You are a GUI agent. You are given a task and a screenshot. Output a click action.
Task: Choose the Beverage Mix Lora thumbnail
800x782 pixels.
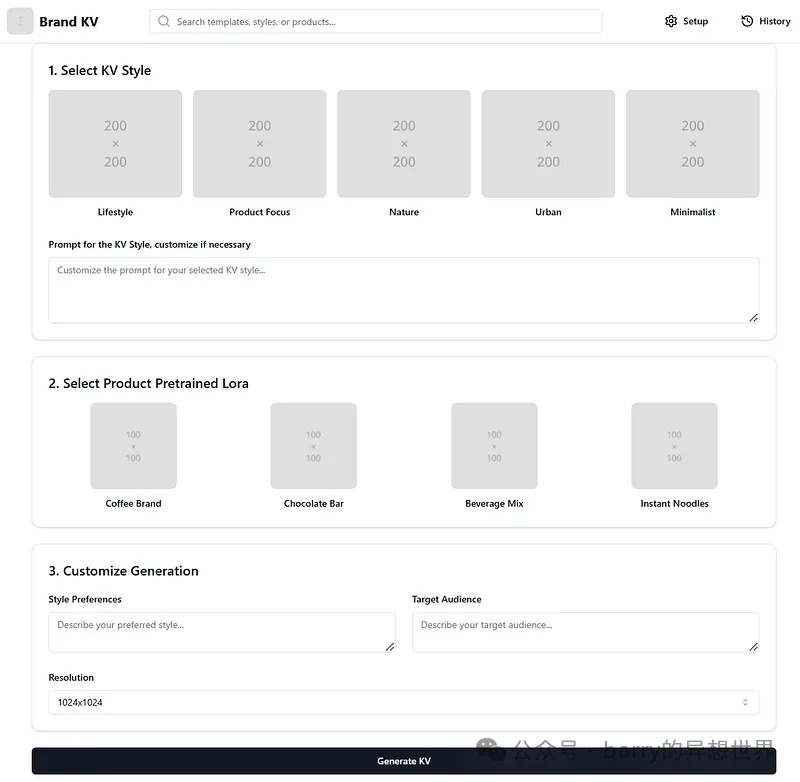pyautogui.click(x=494, y=446)
